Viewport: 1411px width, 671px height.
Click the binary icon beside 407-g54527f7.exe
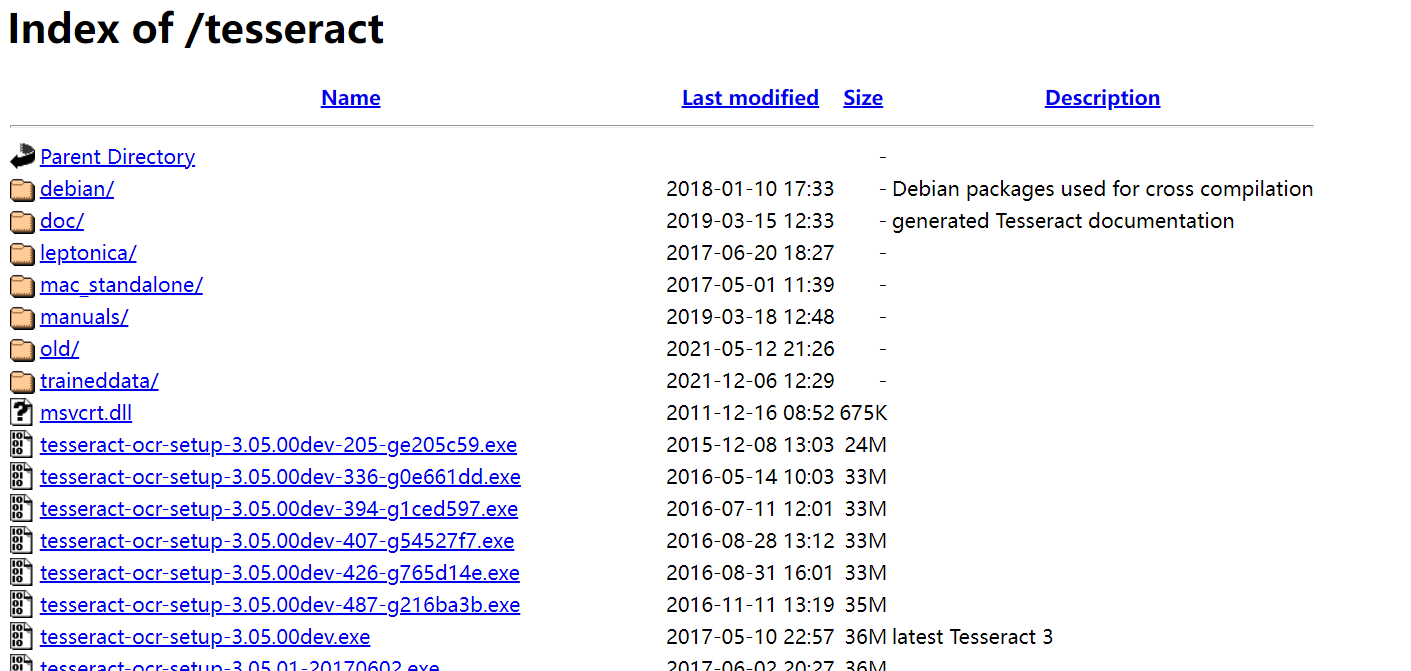[x=22, y=541]
